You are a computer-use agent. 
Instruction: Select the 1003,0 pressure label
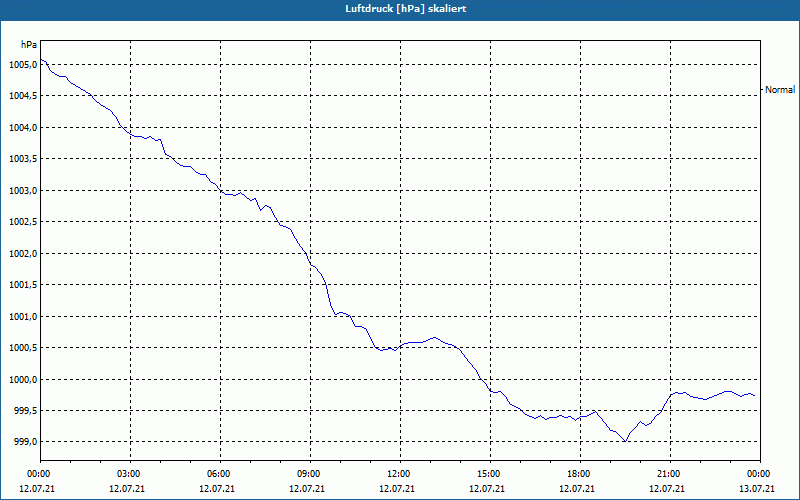point(23,191)
